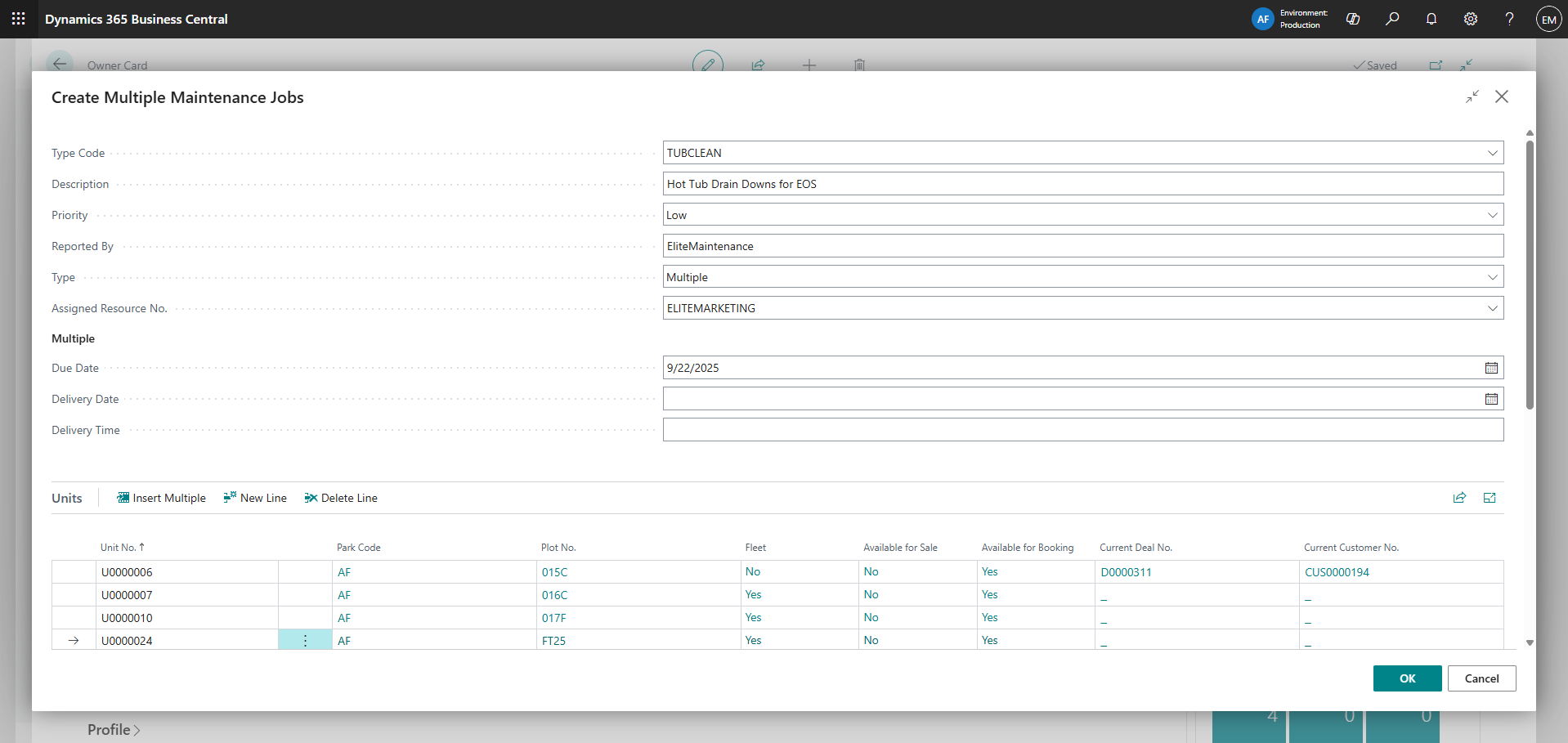Open EM user account avatar

pos(1549,19)
